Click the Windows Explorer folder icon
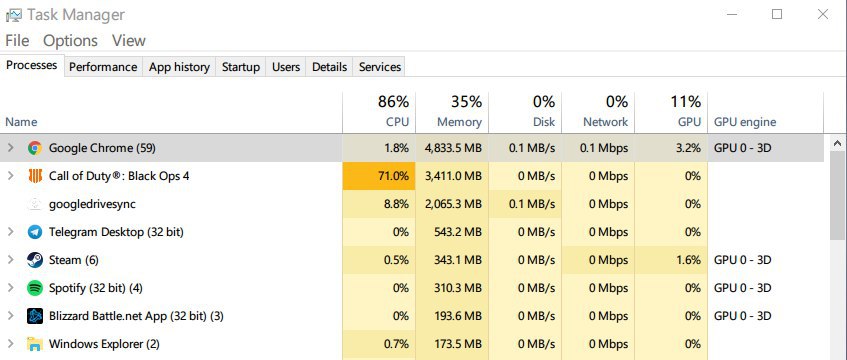847x360 pixels. (x=35, y=344)
